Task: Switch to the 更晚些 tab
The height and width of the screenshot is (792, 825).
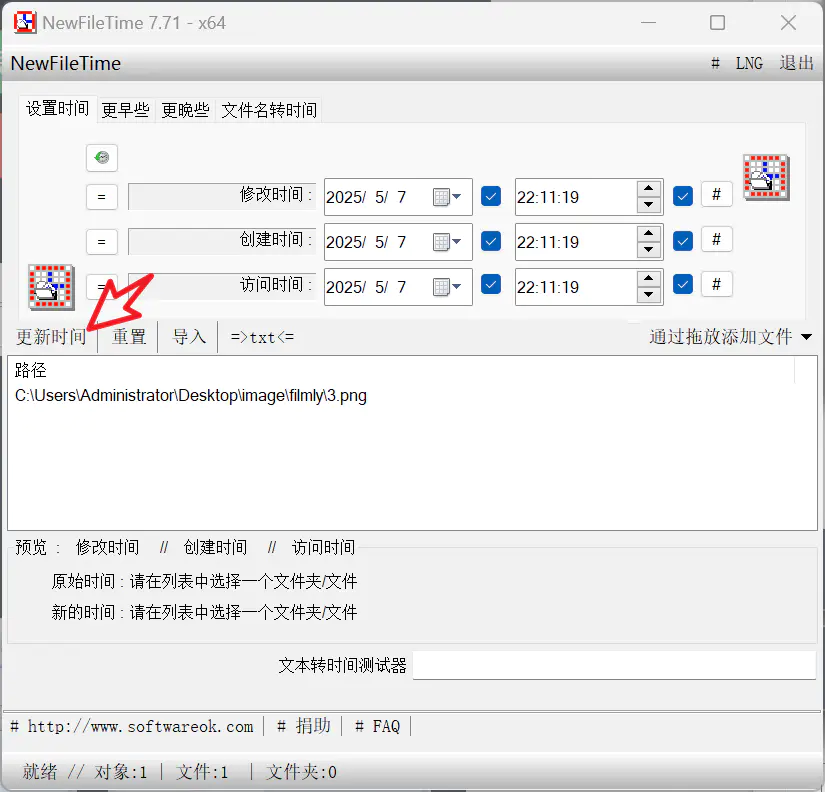Action: tap(185, 110)
